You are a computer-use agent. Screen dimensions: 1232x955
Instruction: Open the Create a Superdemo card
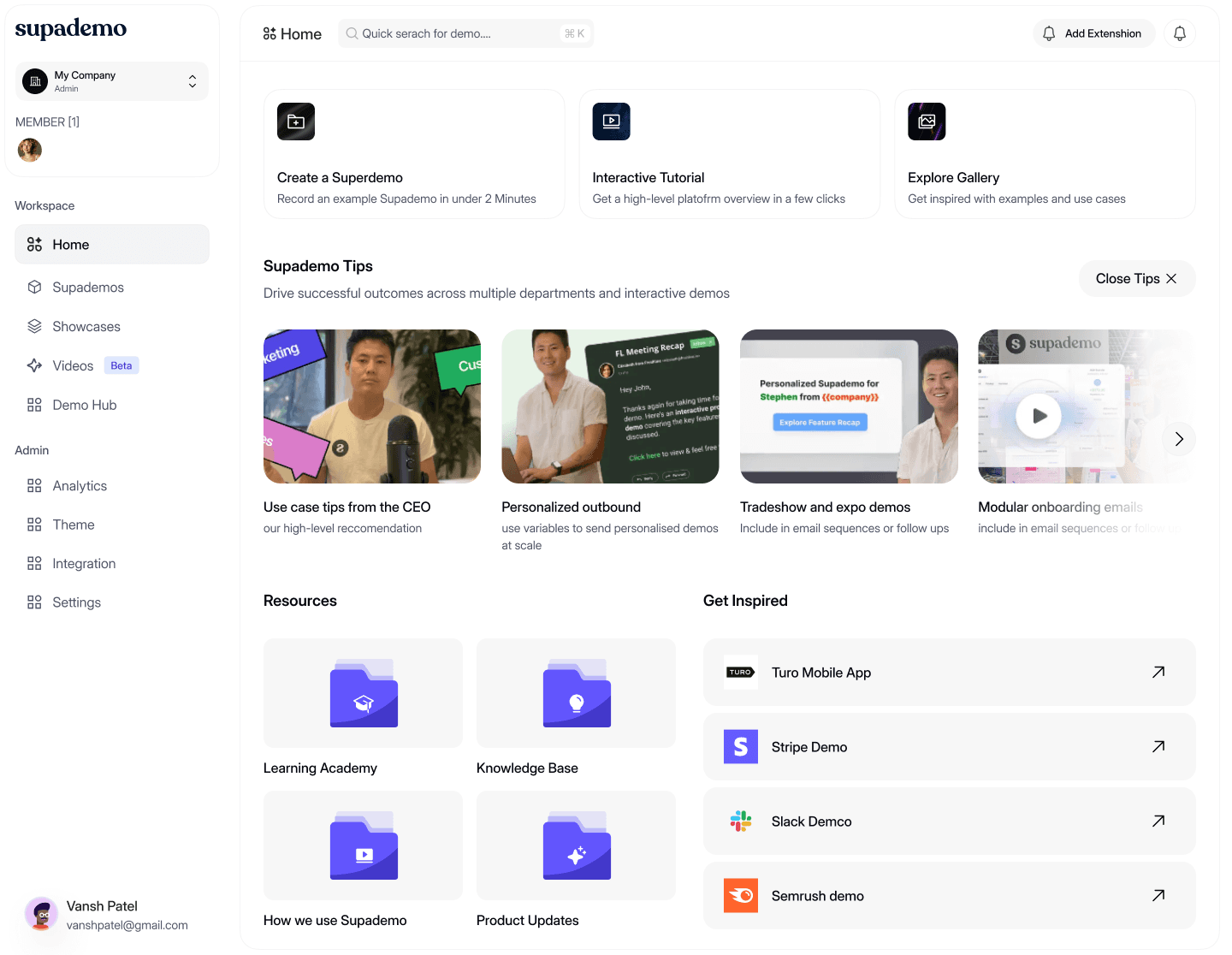pyautogui.click(x=414, y=154)
